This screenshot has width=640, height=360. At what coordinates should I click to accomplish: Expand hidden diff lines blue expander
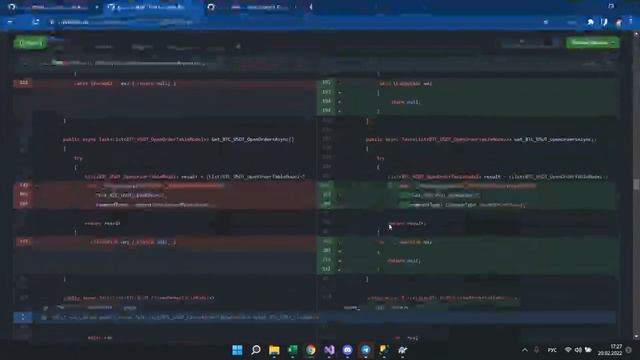pos(23,317)
